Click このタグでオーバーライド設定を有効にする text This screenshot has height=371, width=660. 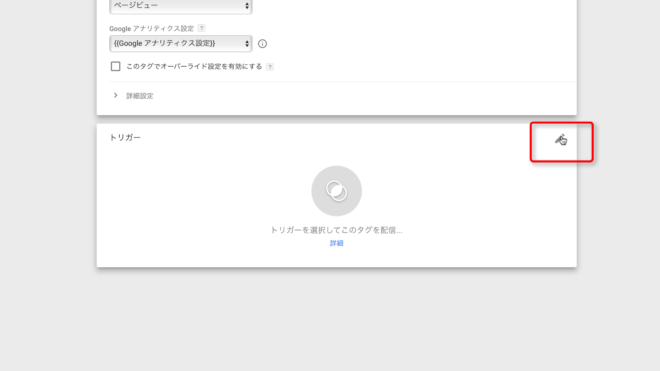(x=194, y=67)
